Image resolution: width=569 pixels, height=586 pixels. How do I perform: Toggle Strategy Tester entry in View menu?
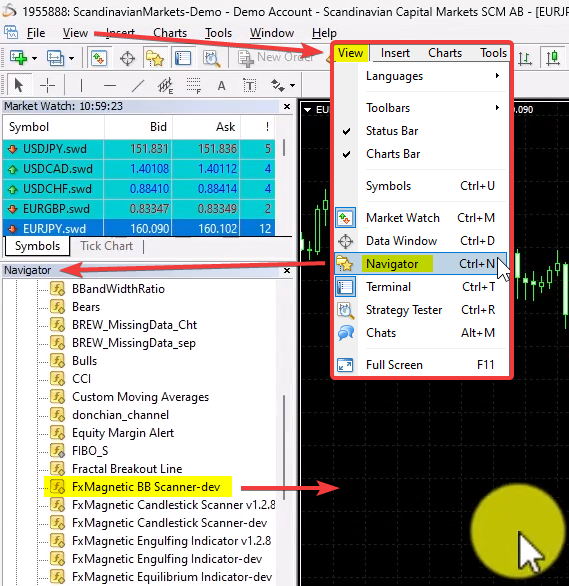[421, 310]
